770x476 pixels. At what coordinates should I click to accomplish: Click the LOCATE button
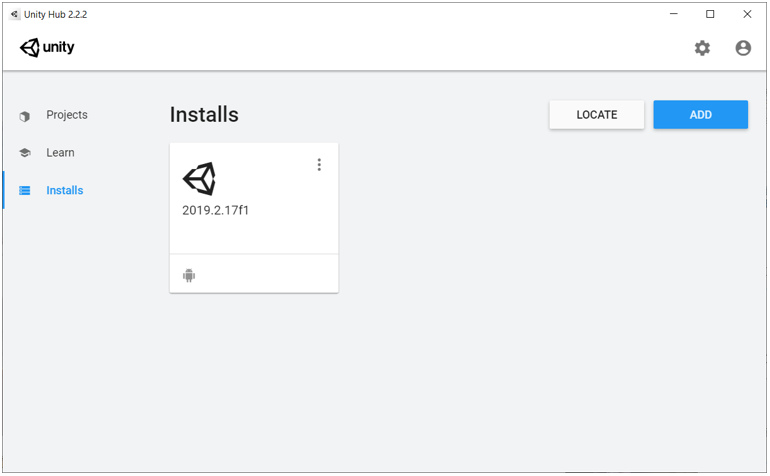click(x=597, y=114)
